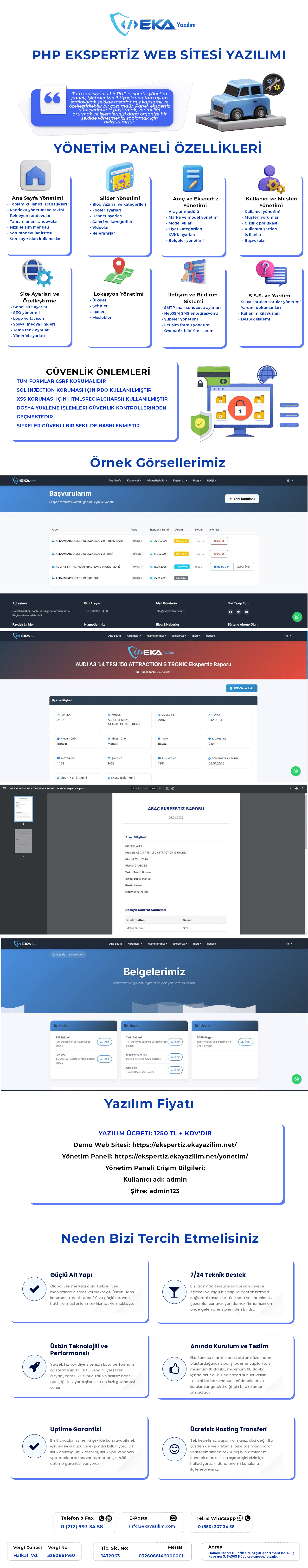Click the WhatsApp floating button on the Belgelerimiz page

point(296,1079)
